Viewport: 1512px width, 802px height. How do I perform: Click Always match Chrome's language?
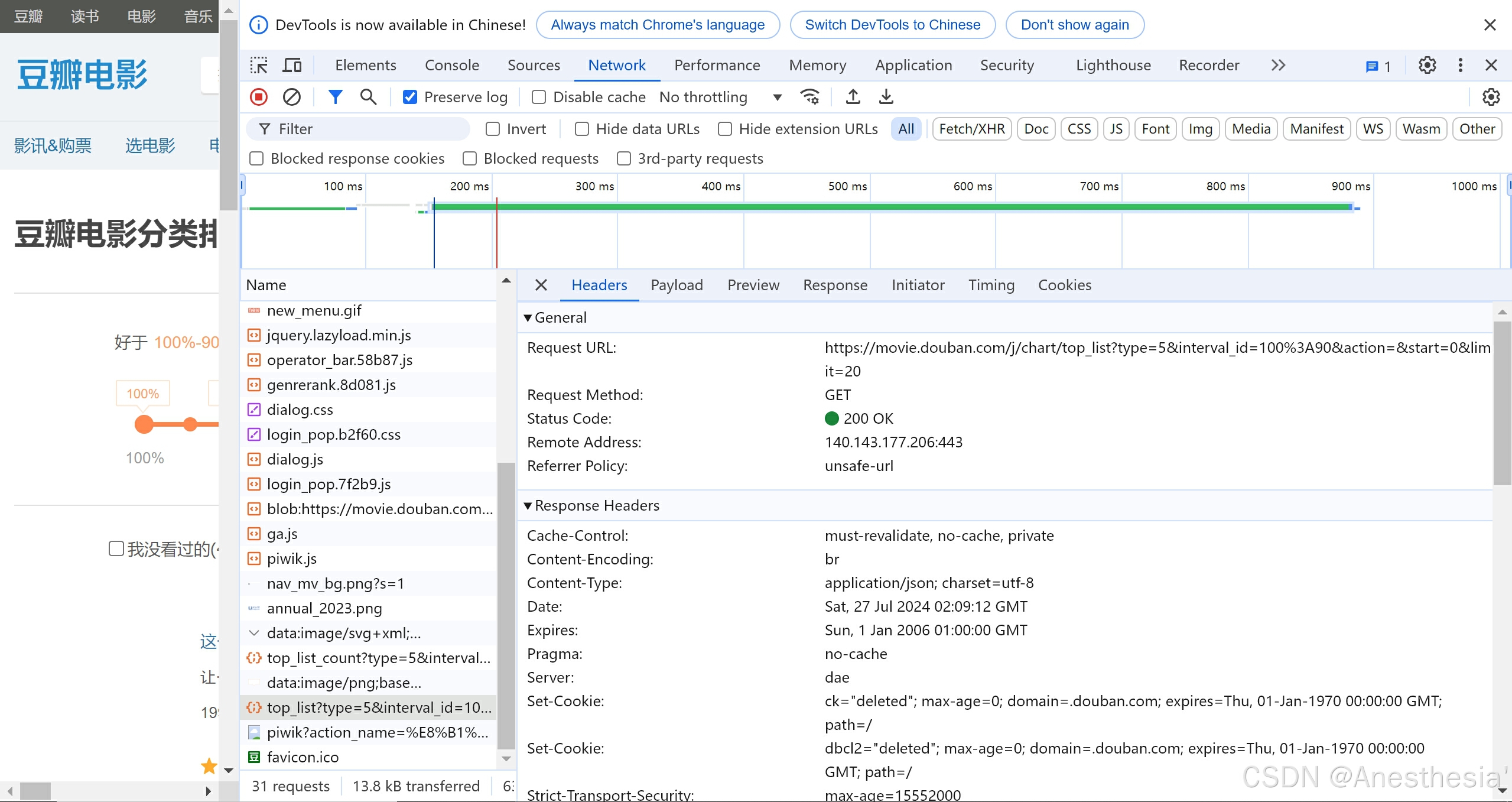[658, 25]
